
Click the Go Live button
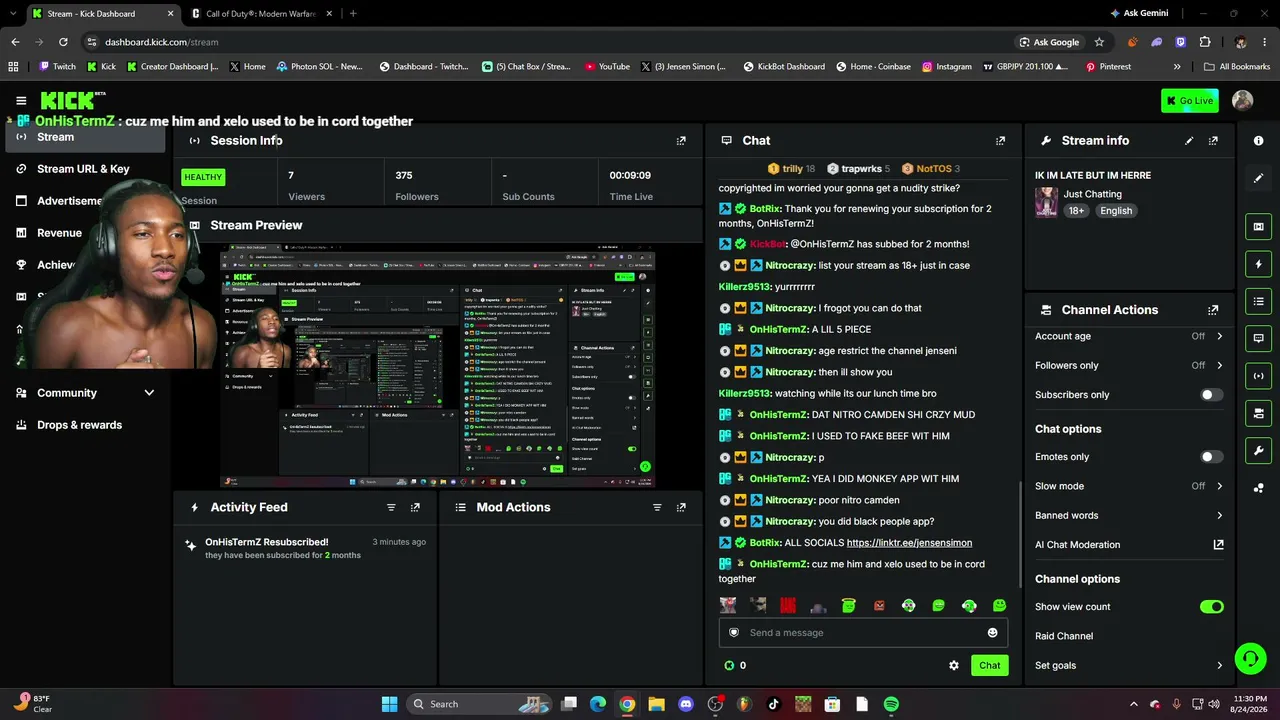point(1190,100)
